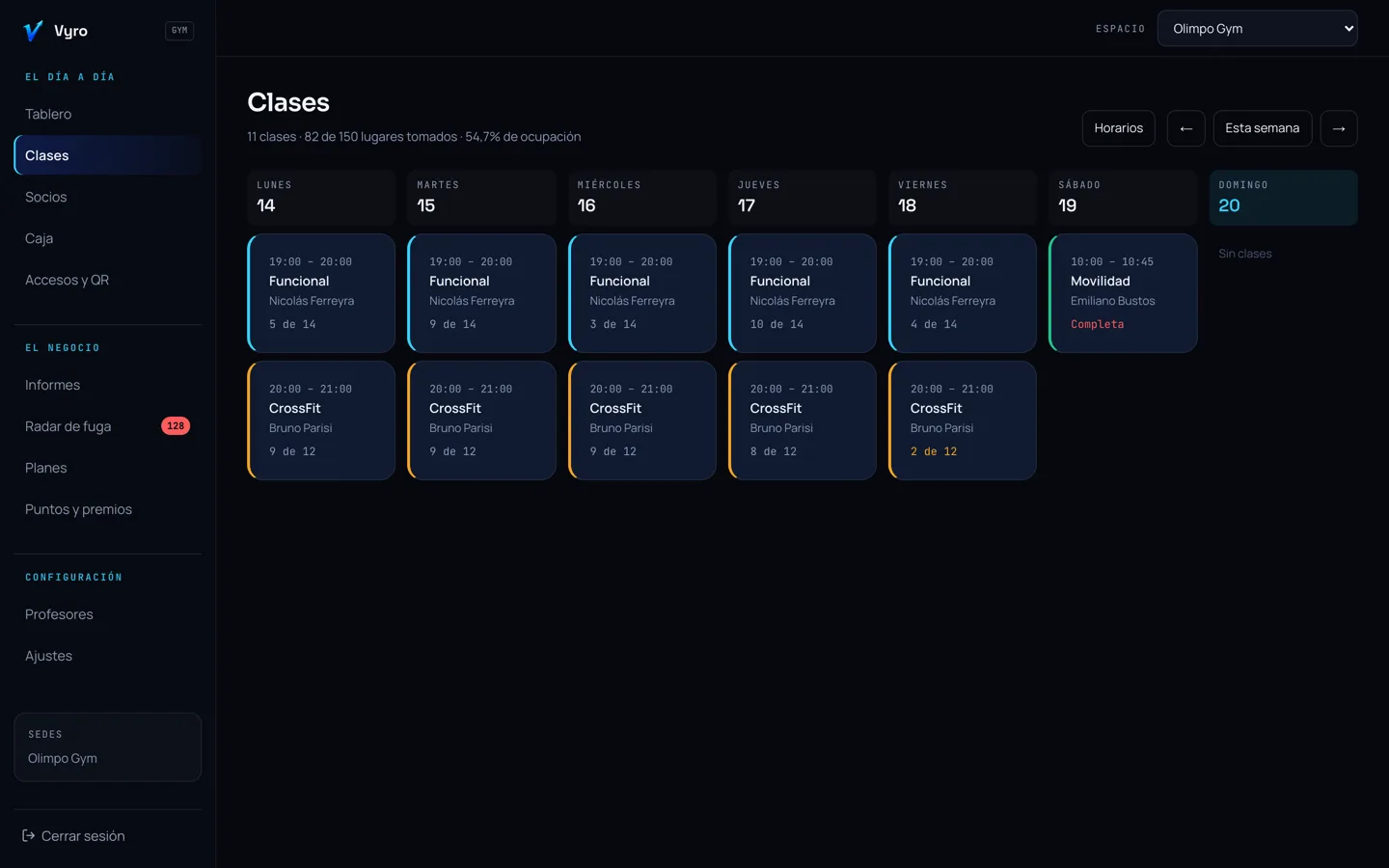Open Wednesday 16 Funcional class with 3 de 14
Viewport: 1389px width, 868px height.
click(x=642, y=293)
